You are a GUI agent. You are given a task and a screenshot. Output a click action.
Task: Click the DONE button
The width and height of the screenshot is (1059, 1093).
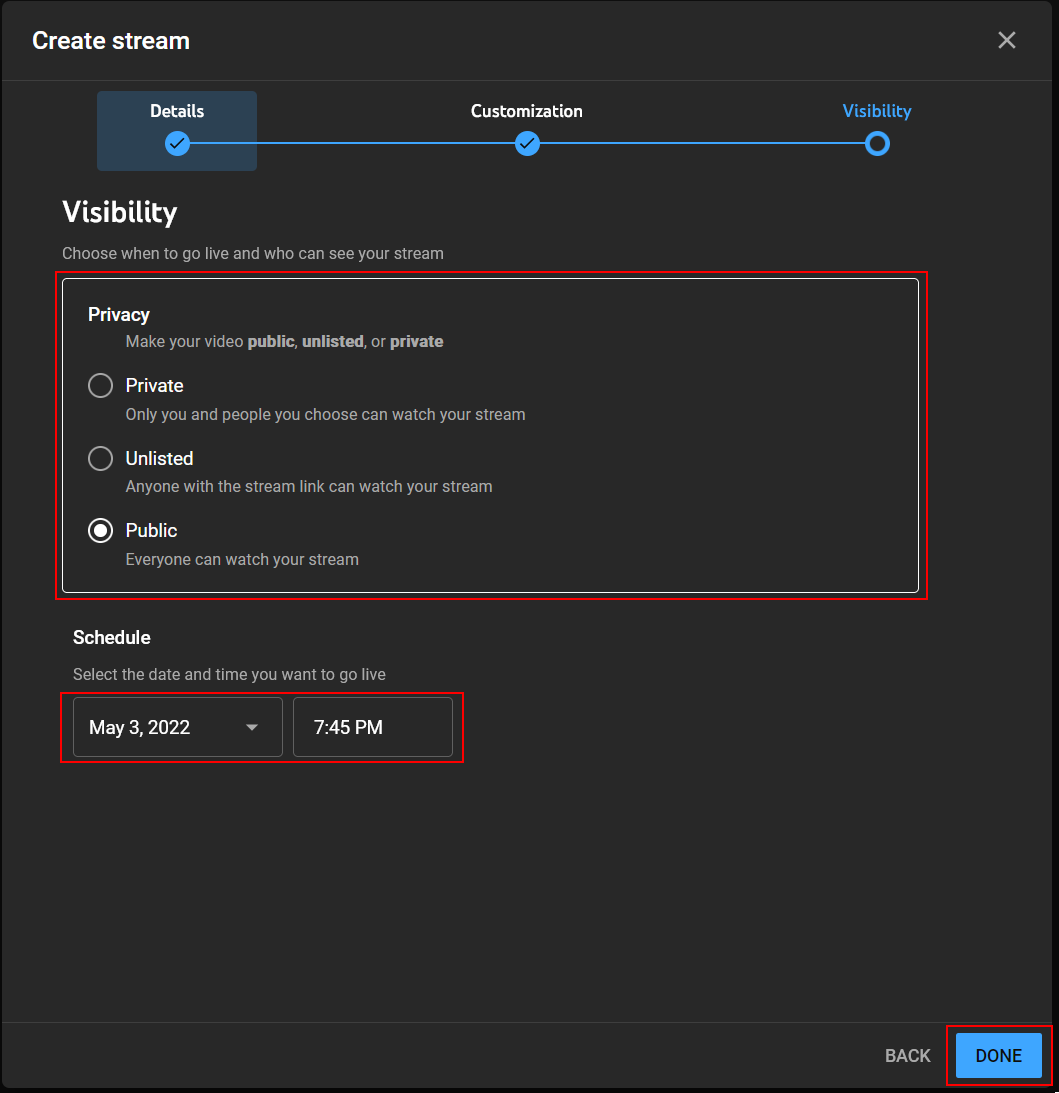tap(997, 1055)
